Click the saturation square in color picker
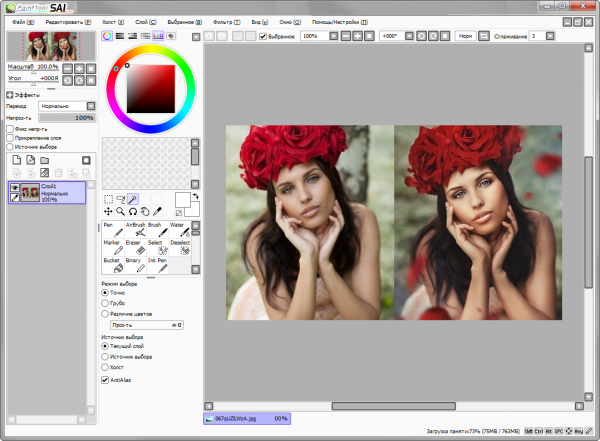Viewport: 600px width, 441px height. 151,89
